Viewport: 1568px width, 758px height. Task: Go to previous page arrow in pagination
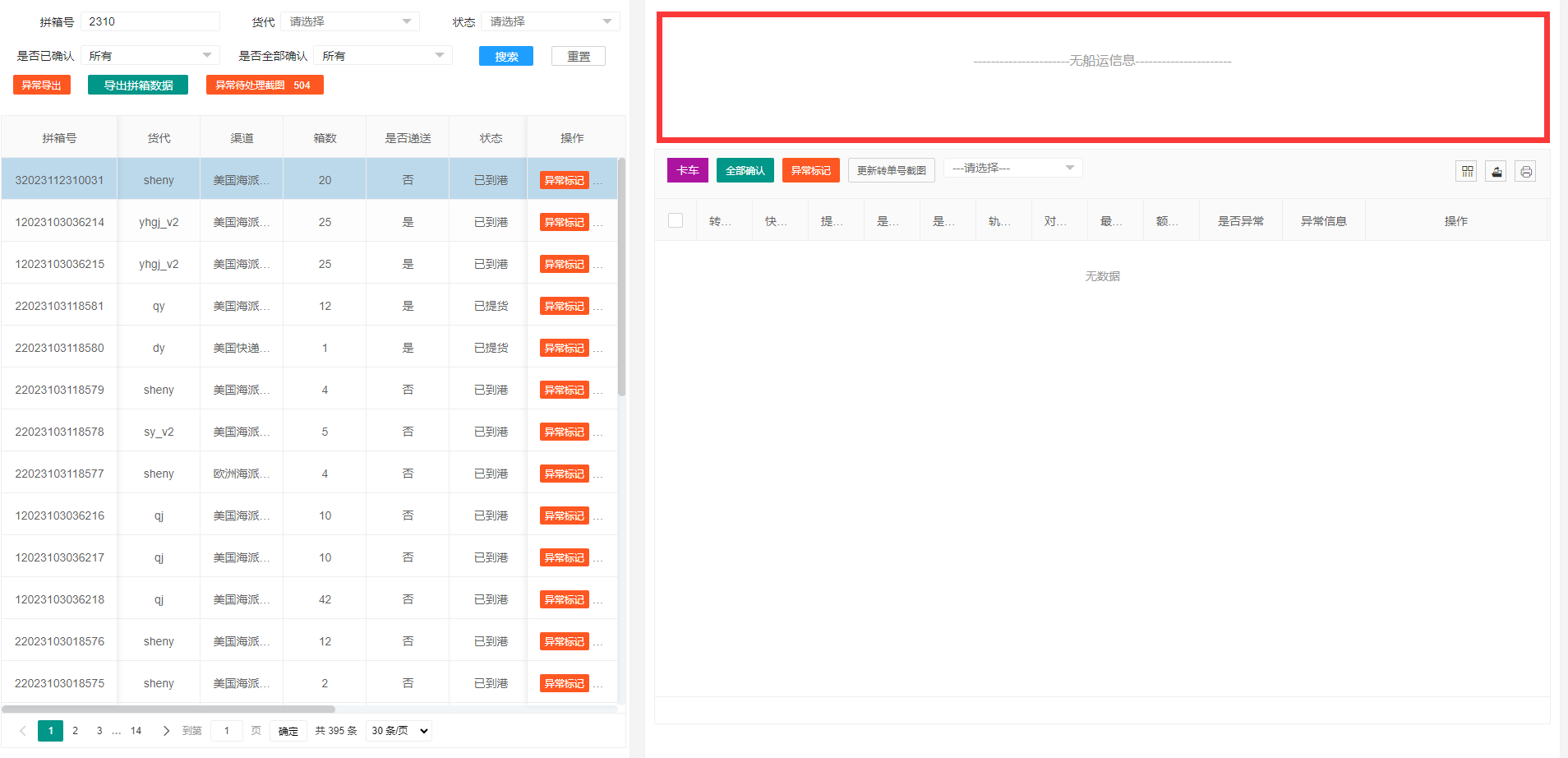pyautogui.click(x=22, y=730)
